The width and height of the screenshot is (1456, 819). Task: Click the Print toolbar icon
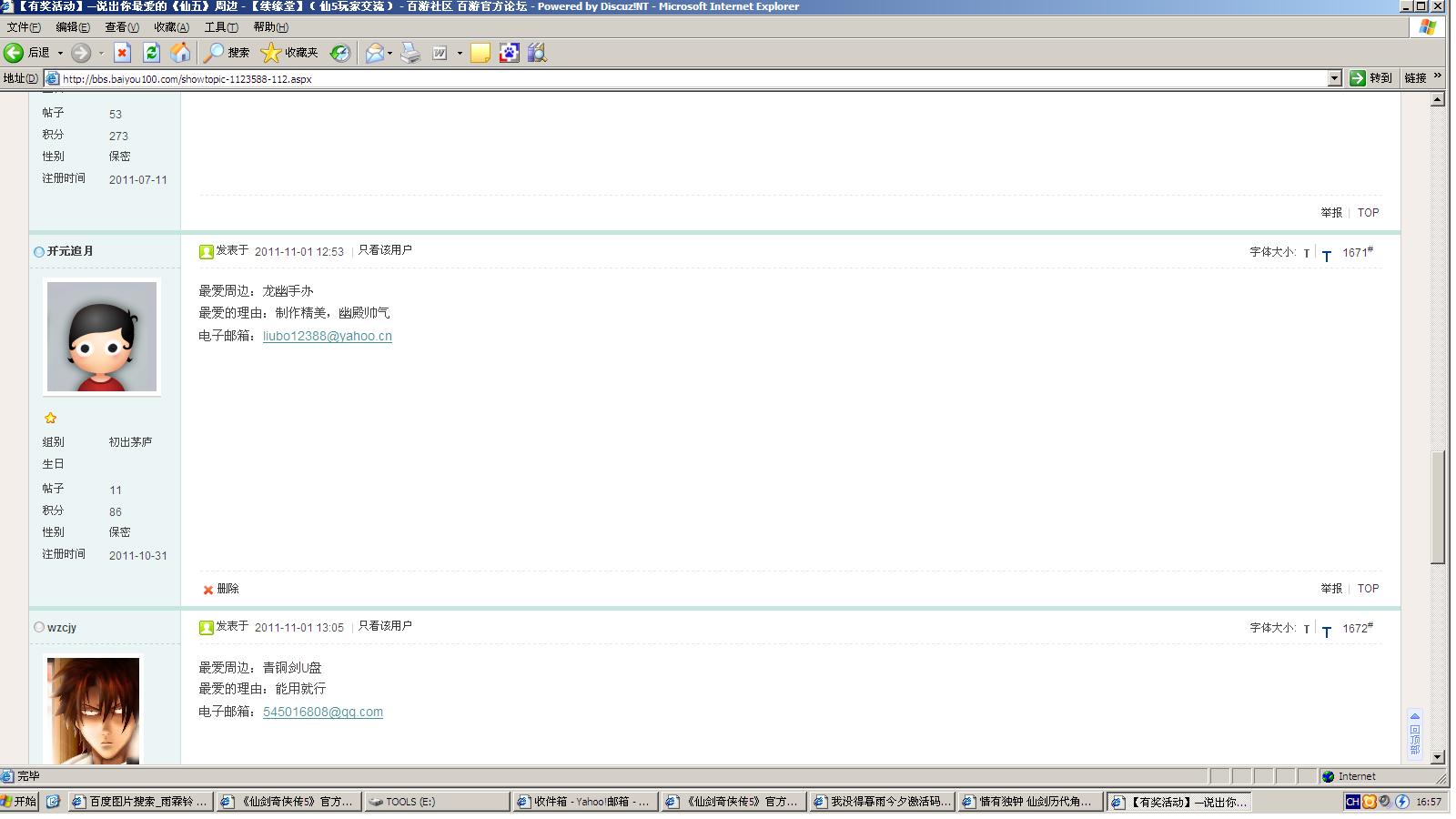click(410, 53)
